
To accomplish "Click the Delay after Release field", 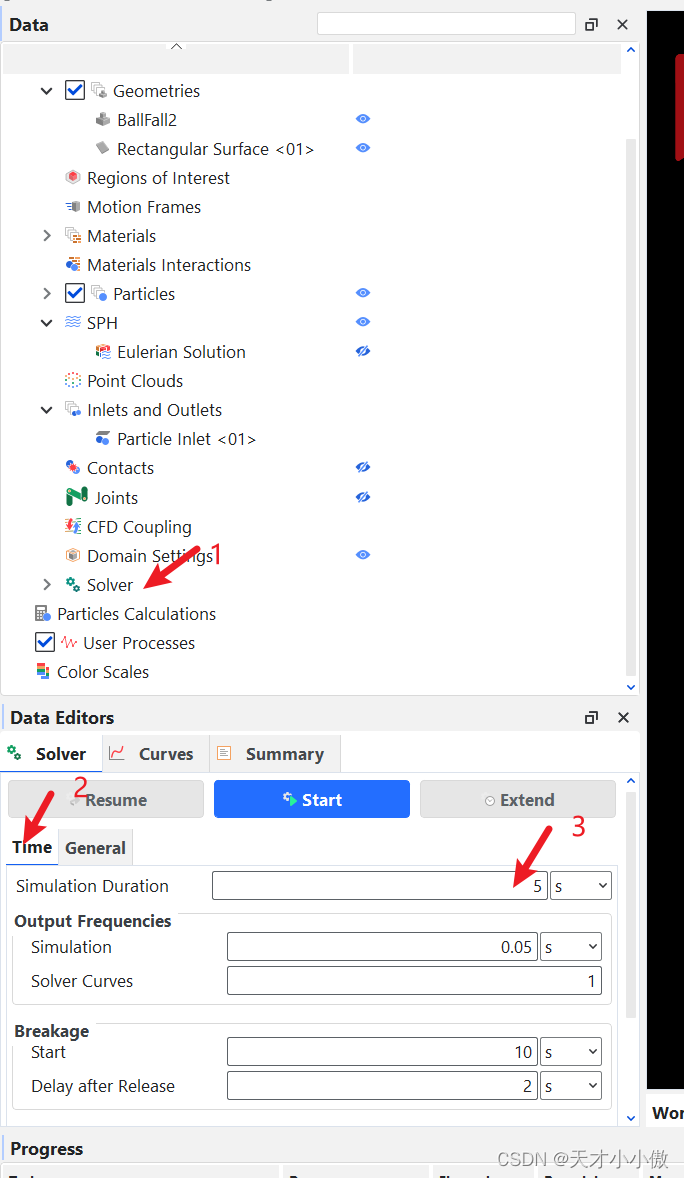I will point(382,1086).
